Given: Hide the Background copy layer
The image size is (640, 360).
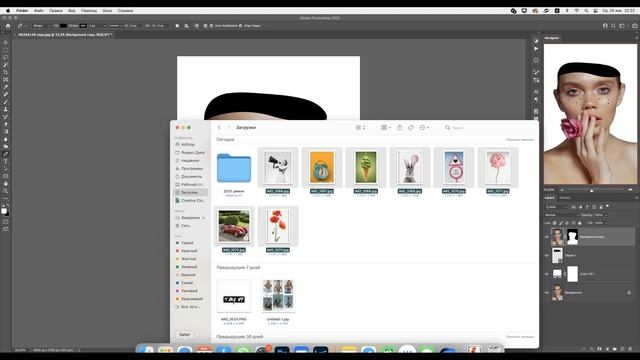Looking at the screenshot, I should pos(547,237).
